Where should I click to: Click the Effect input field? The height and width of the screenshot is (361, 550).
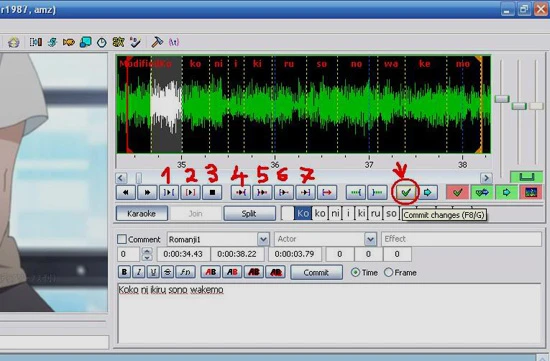point(462,239)
